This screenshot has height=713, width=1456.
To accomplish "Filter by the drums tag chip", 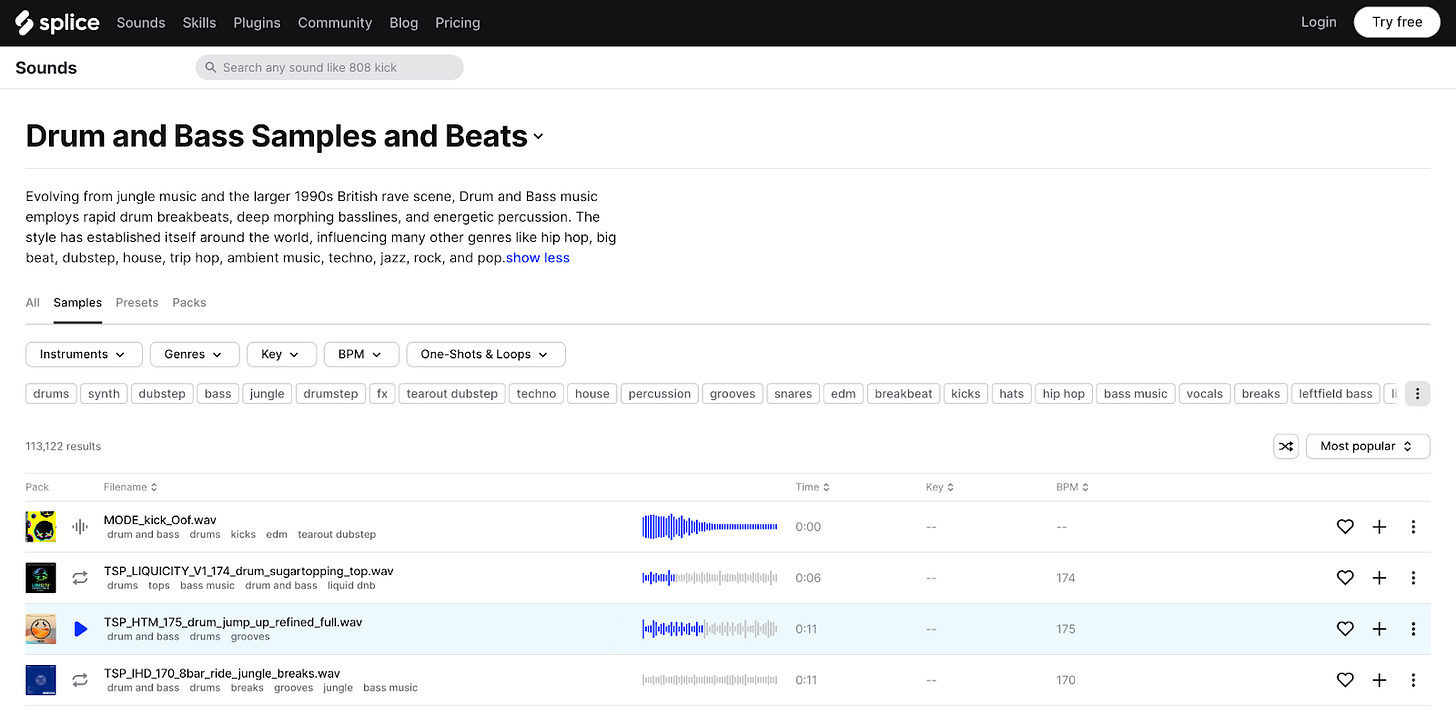I will 51,394.
